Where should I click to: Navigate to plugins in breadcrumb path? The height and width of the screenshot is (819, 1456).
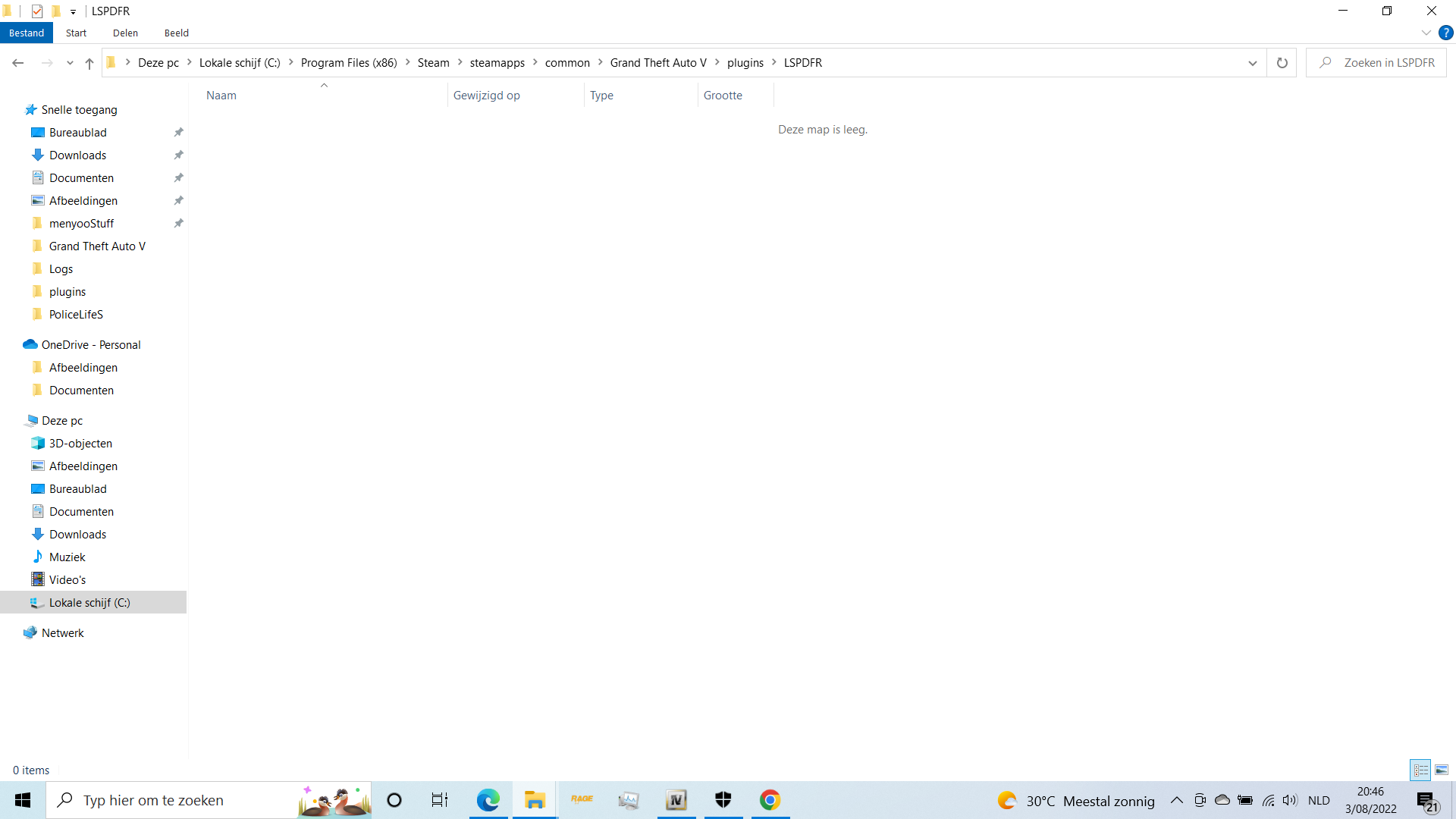tap(745, 63)
